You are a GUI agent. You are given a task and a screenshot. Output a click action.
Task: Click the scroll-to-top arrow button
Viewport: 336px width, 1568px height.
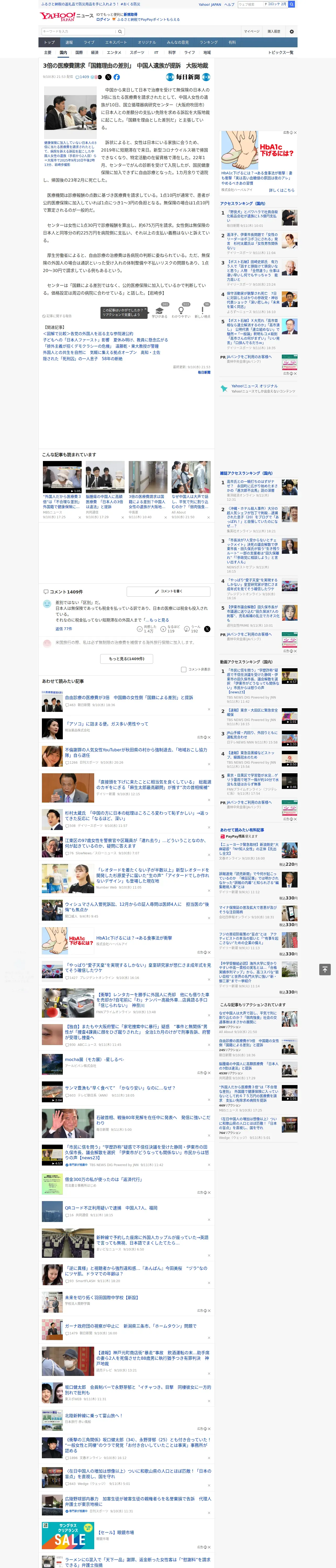tap(325, 970)
